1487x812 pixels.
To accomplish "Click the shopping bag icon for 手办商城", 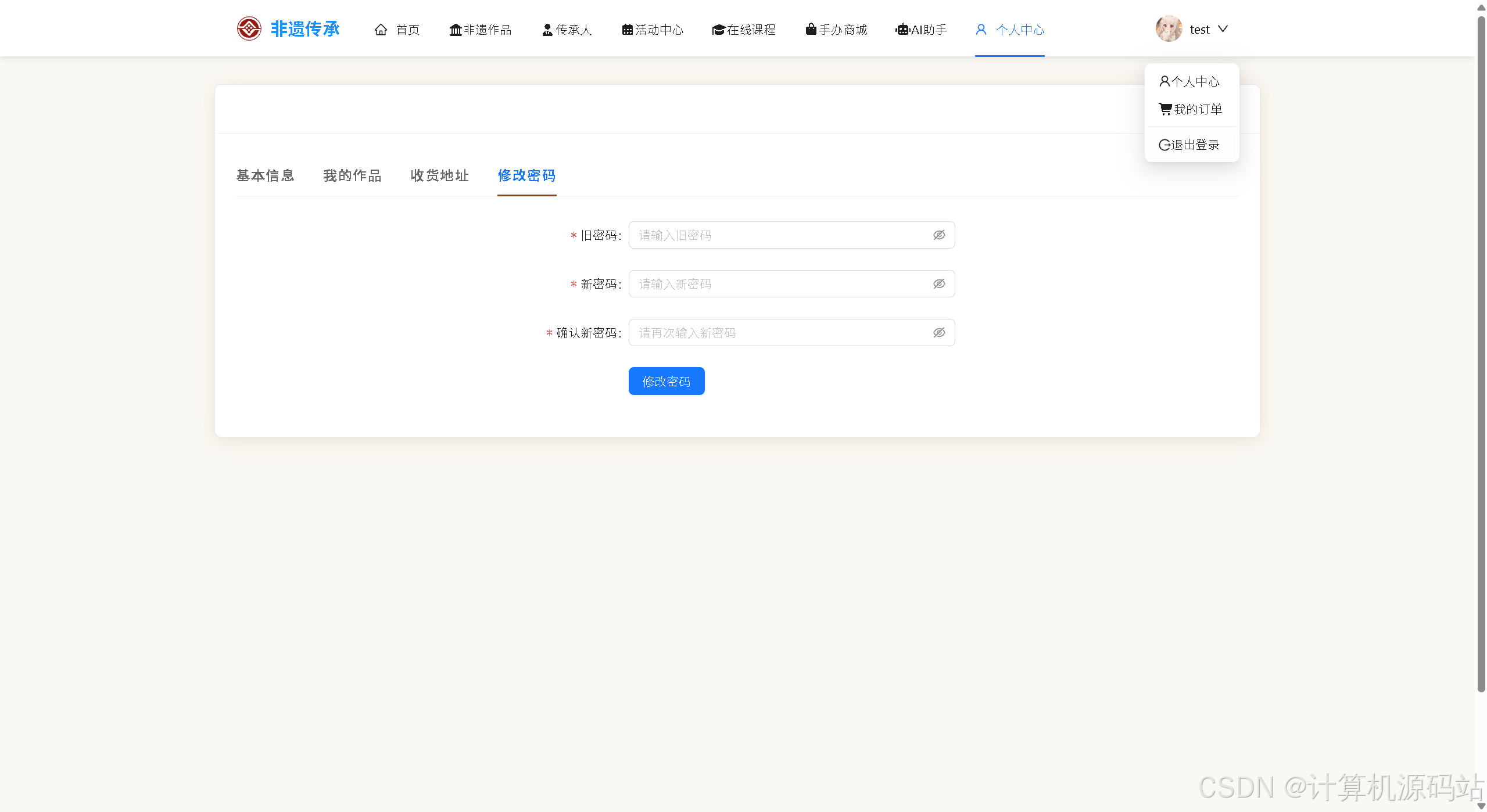I will (811, 29).
